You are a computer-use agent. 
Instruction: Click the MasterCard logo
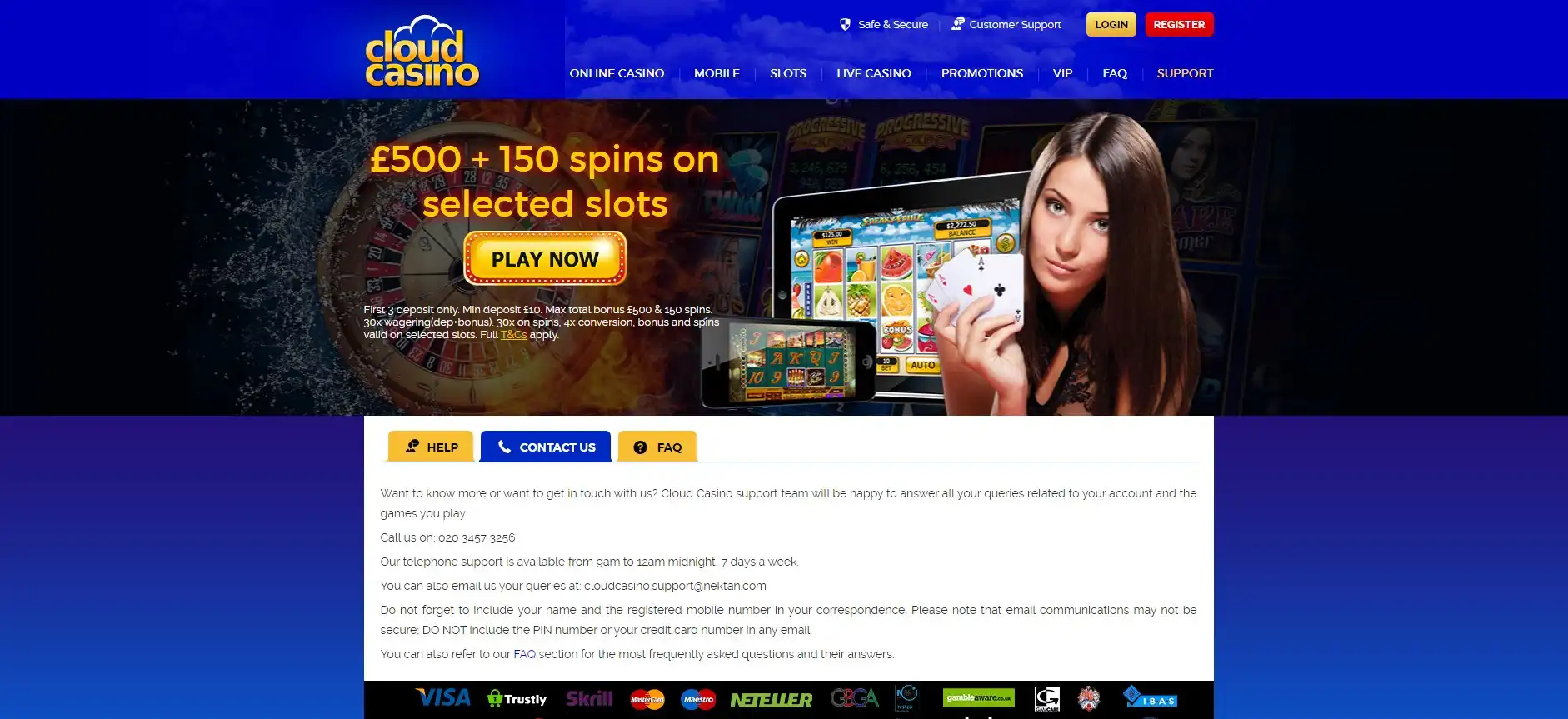click(x=647, y=699)
